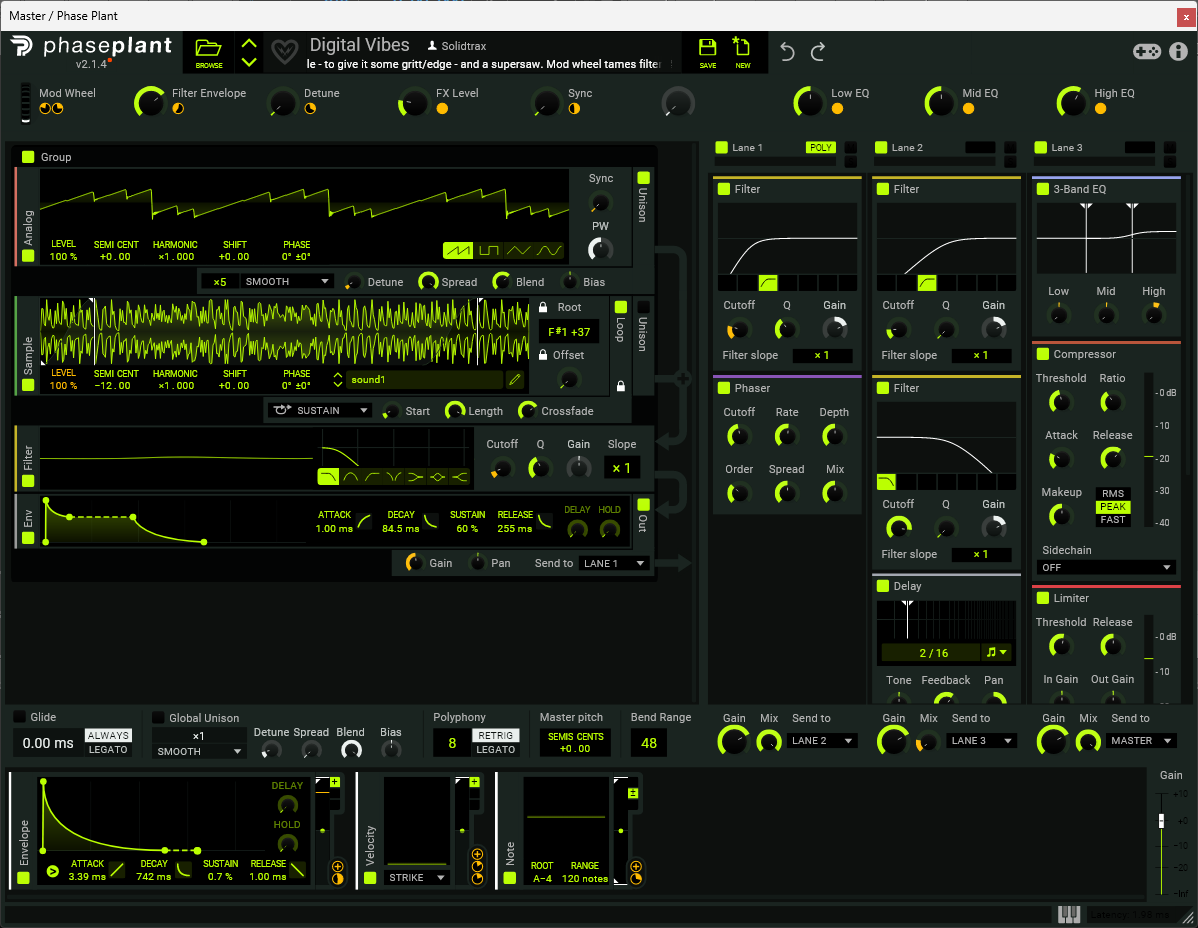This screenshot has height=928, width=1198.
Task: Save the preset with the Save disk icon
Action: [x=707, y=53]
